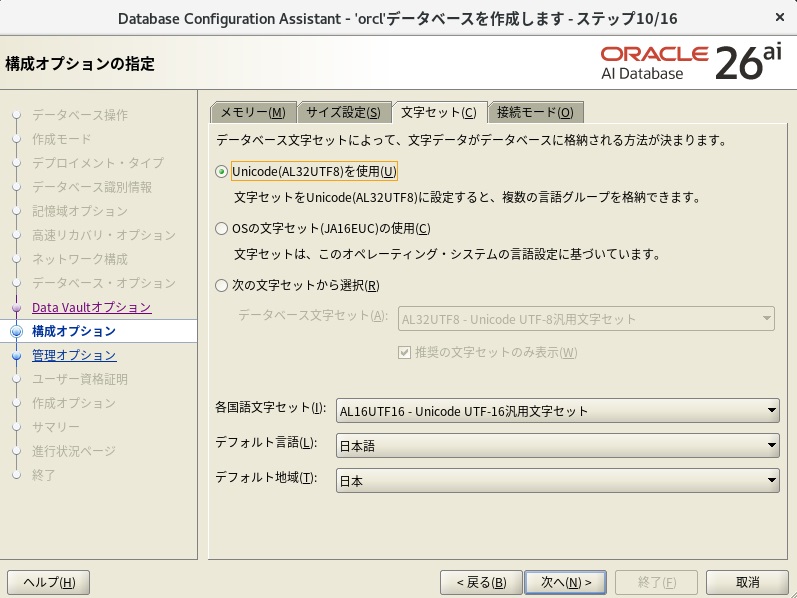Open the Data Vaultオプション step link
The image size is (797, 598).
(x=91, y=307)
